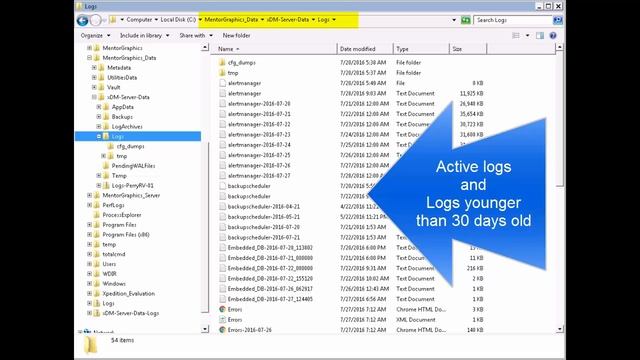Click the Vault folder icon in tree

click(x=102, y=87)
